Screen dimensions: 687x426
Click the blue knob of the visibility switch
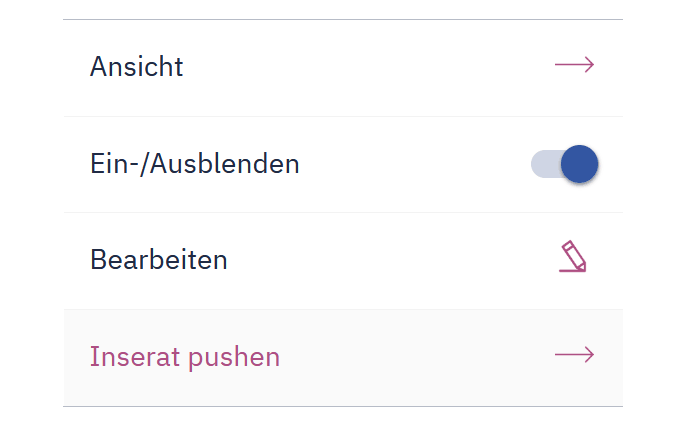579,164
